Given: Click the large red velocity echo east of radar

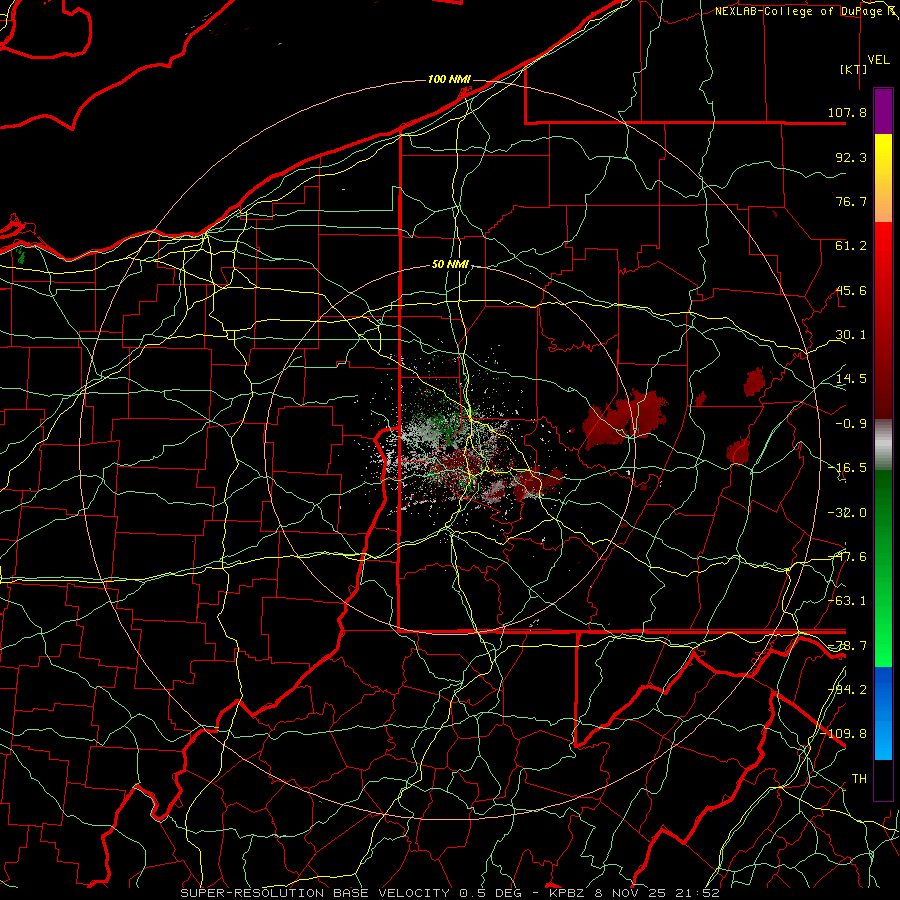Looking at the screenshot, I should (624, 420).
